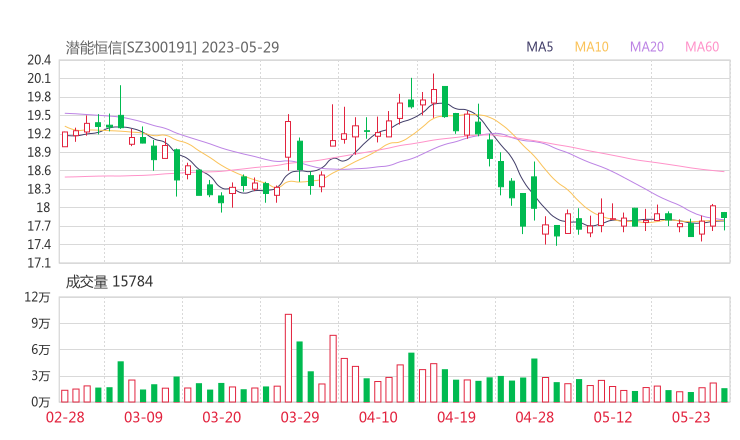Click the 20.4 price axis label
This screenshot has width=740, height=440.
point(39,61)
